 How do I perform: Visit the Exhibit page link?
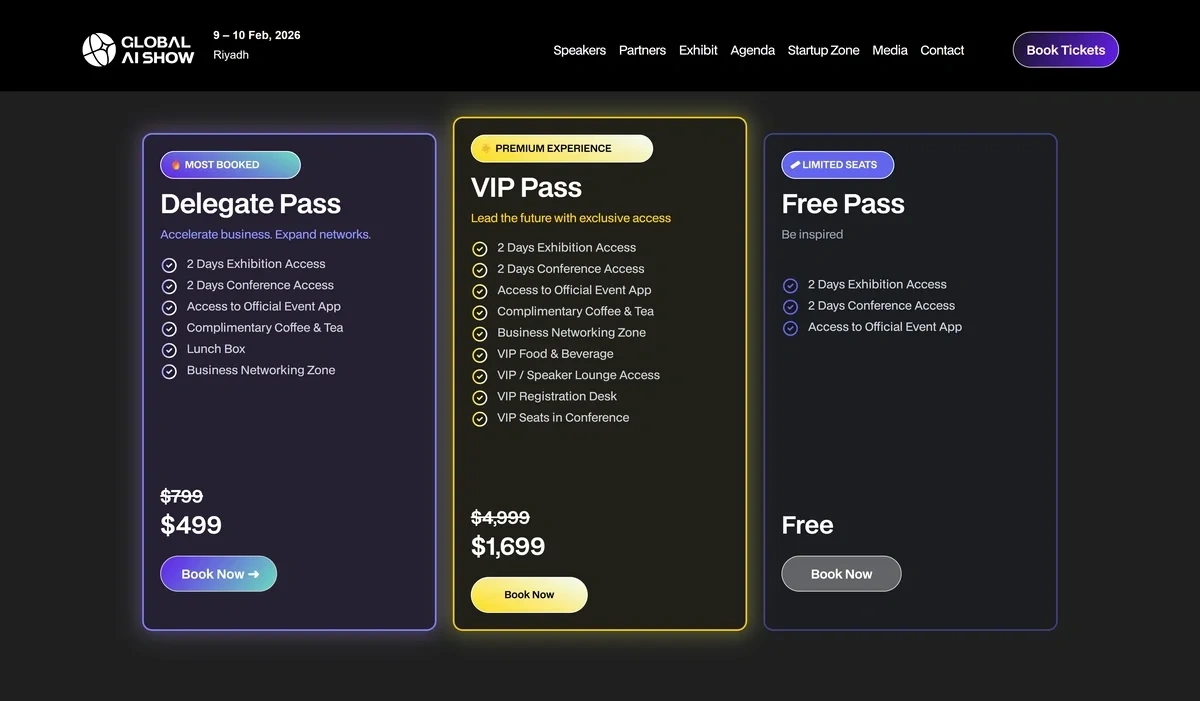pos(697,50)
